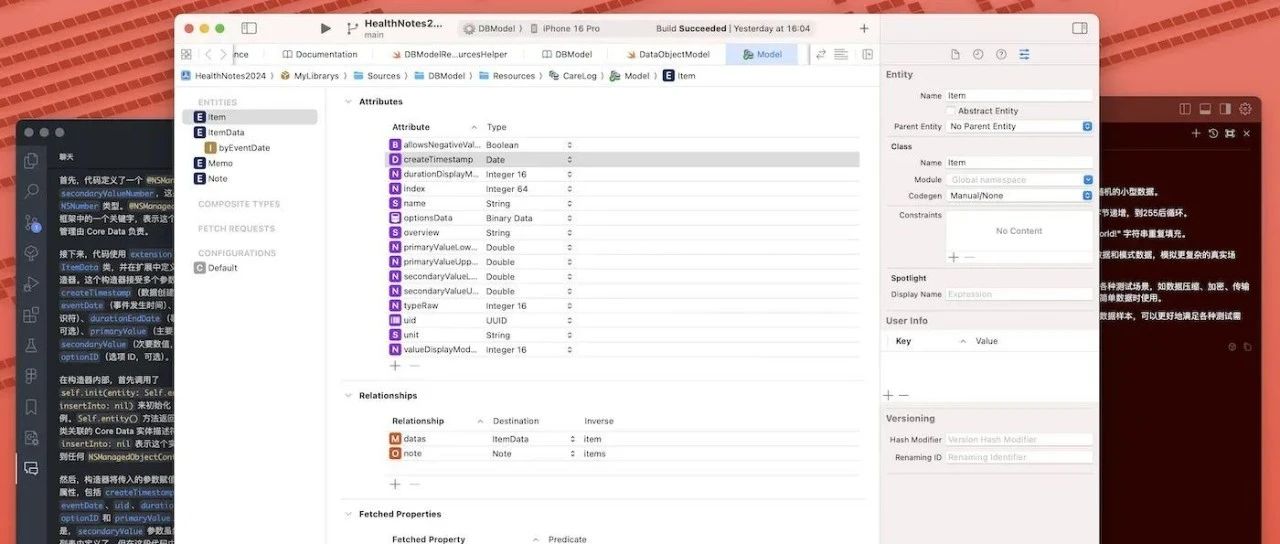Add a User Info entry with plus

(x=888, y=396)
